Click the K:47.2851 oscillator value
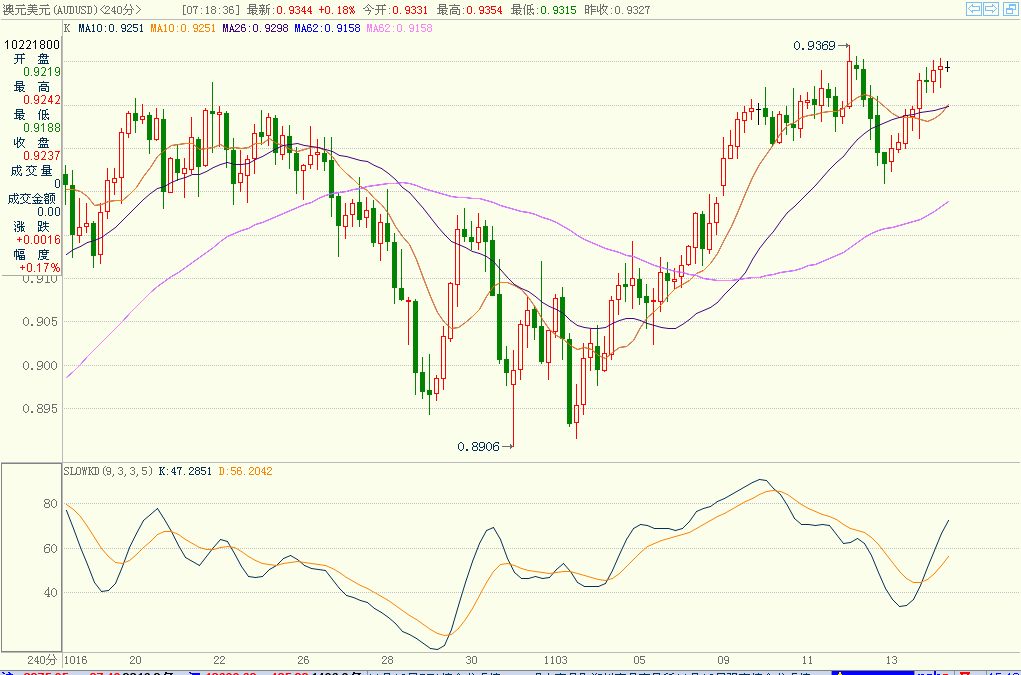 click(185, 471)
